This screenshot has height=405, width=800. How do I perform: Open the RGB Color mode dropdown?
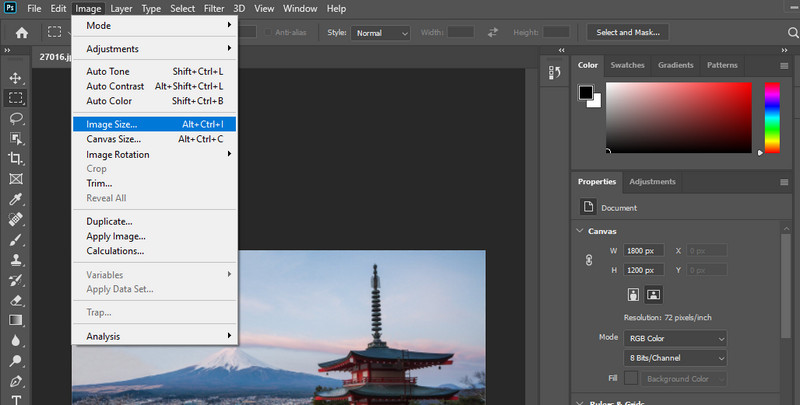[x=675, y=338]
